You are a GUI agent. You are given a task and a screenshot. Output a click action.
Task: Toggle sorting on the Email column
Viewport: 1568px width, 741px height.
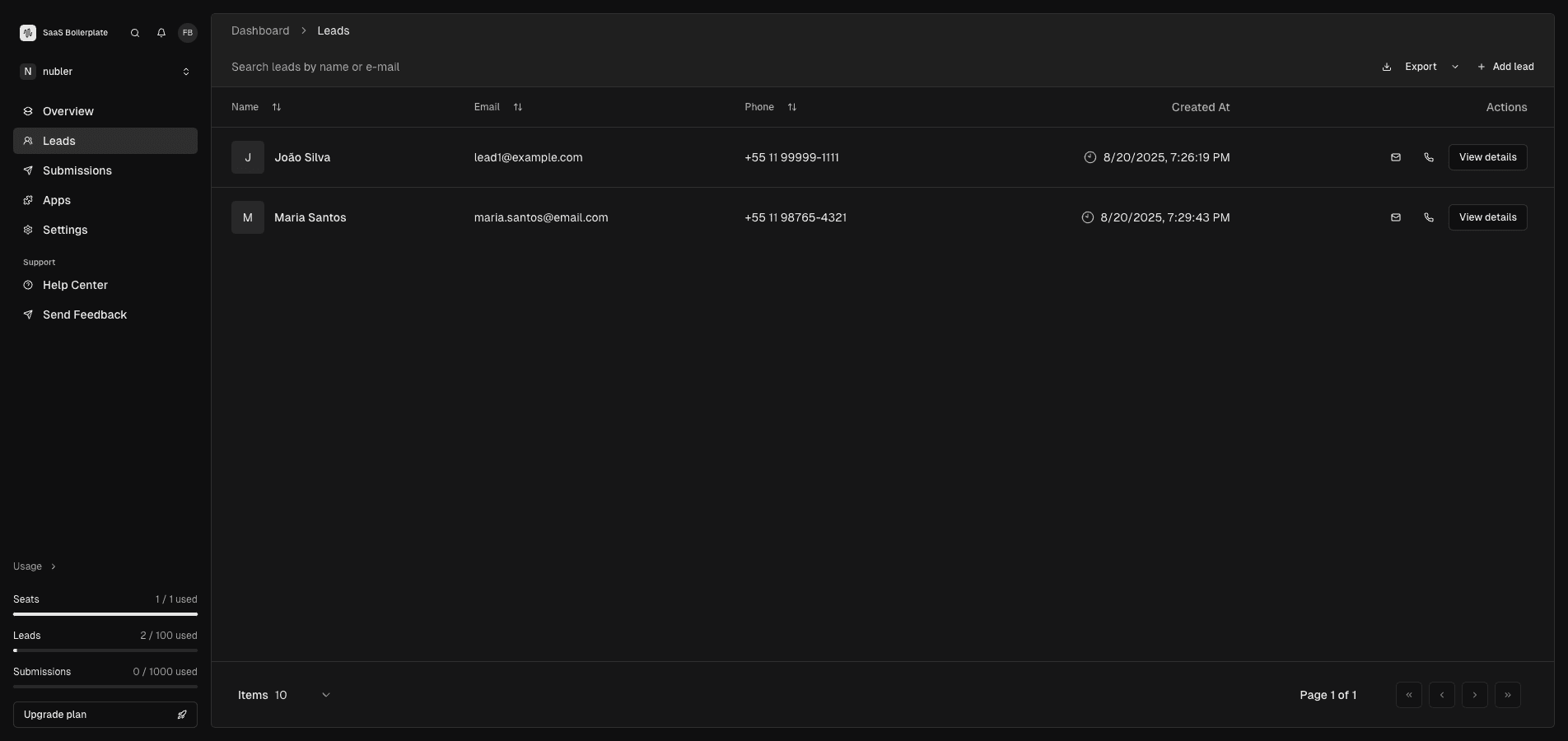[518, 107]
